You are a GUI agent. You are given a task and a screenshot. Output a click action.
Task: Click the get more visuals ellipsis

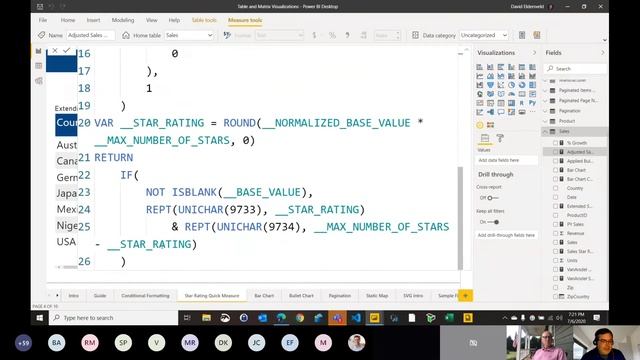[532, 112]
